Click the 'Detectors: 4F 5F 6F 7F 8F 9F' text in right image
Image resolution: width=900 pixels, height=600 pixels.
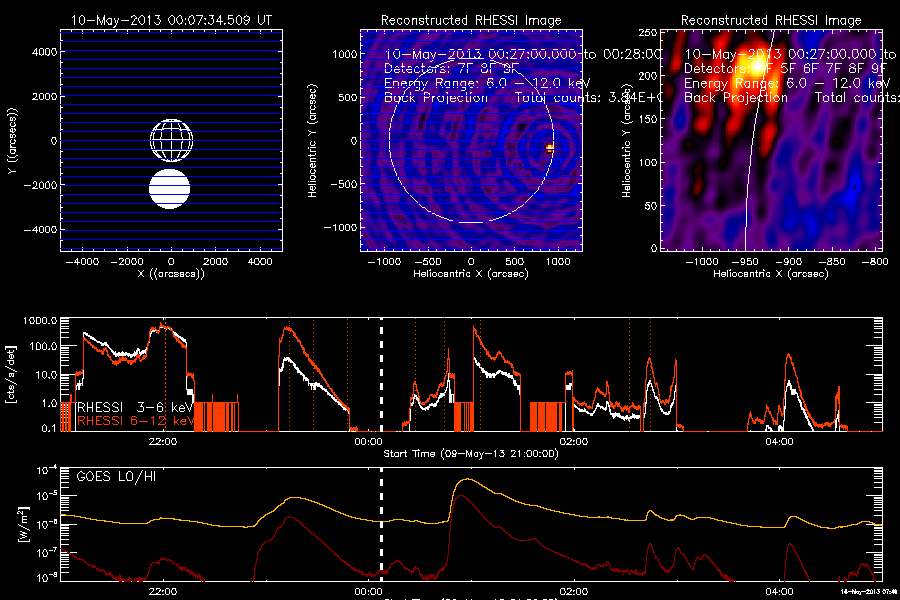[785, 68]
